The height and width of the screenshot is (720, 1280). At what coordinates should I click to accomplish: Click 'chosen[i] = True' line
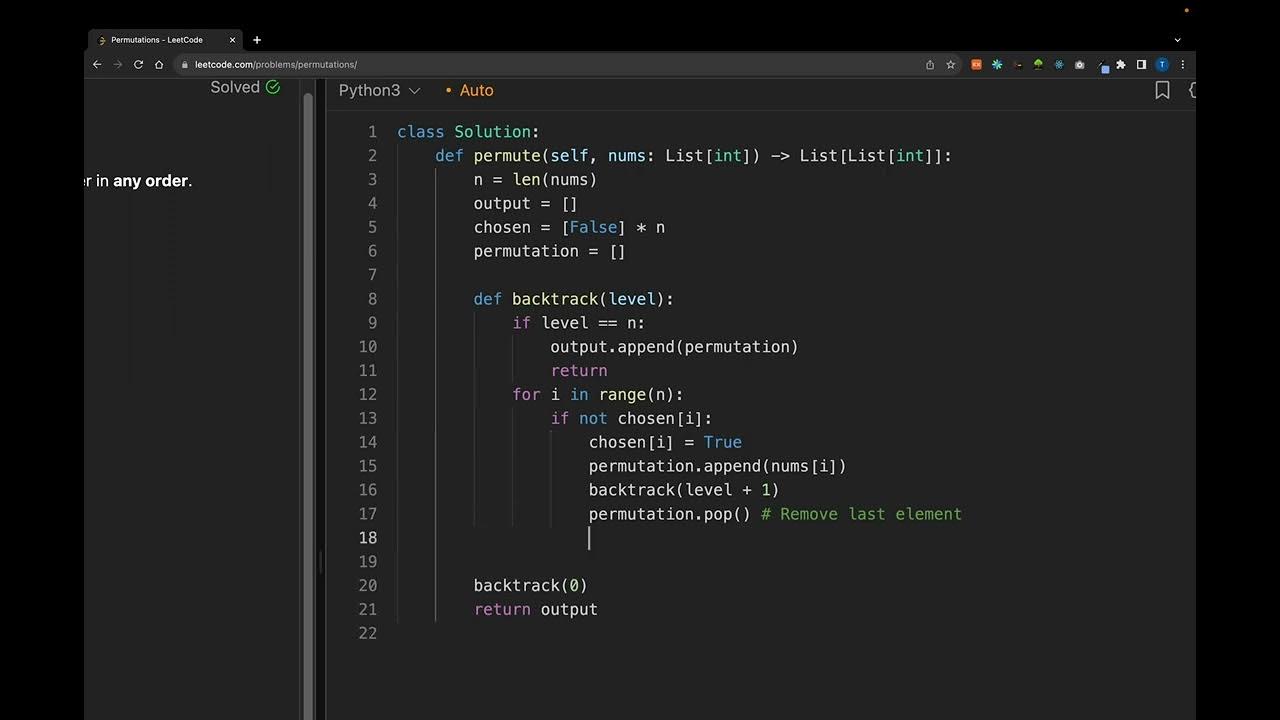[x=665, y=442]
